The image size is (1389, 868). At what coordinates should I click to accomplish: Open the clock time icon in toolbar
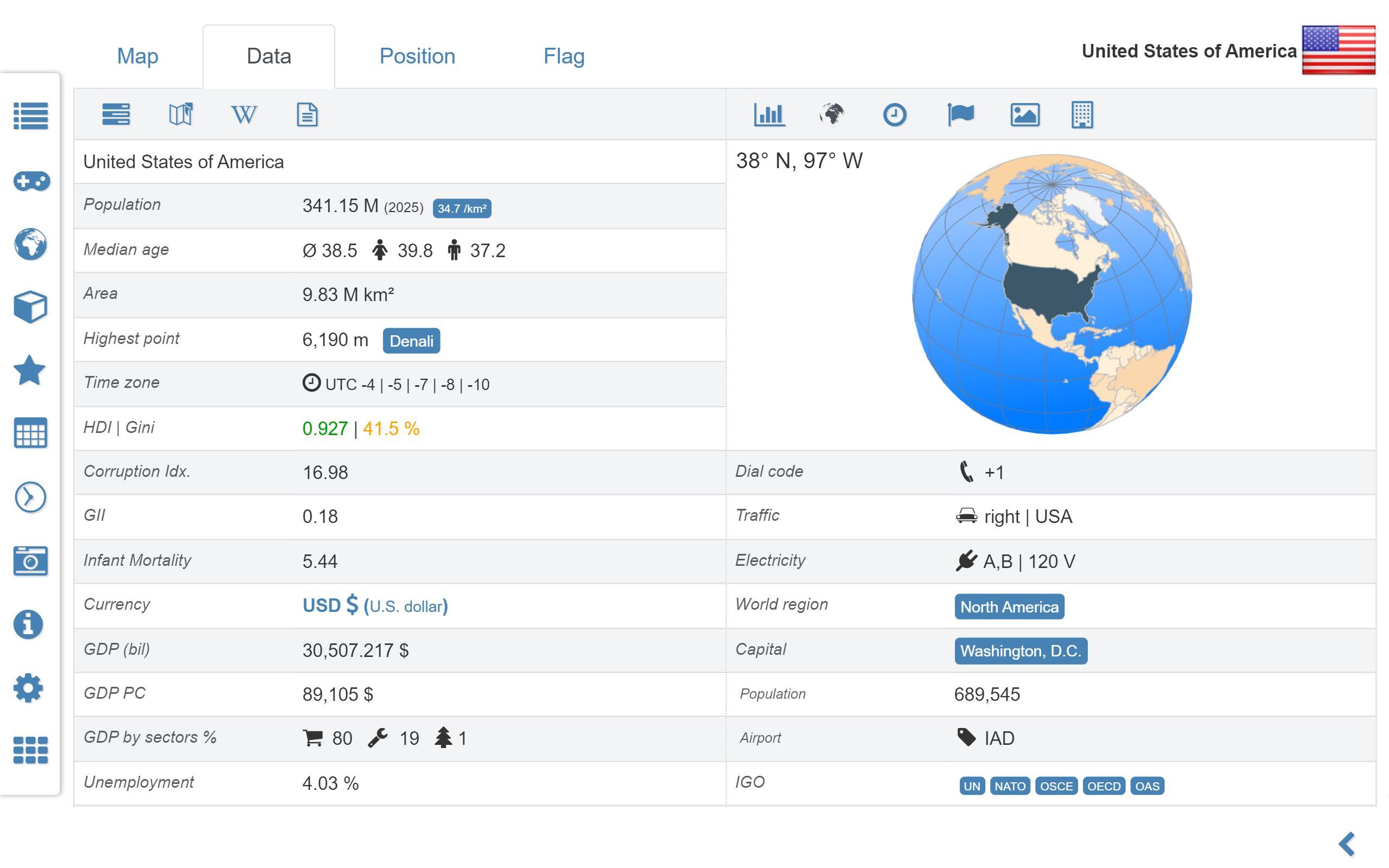pos(894,114)
